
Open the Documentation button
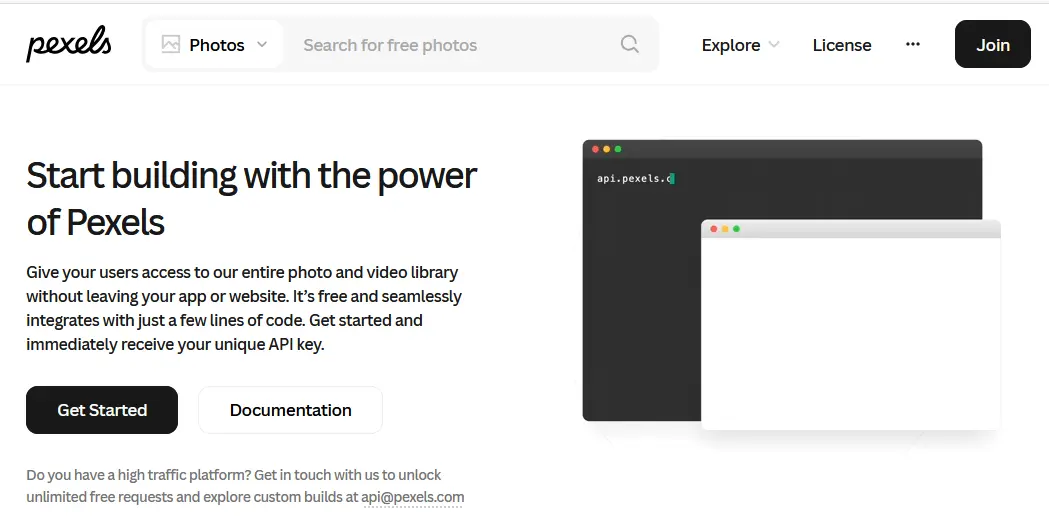290,410
